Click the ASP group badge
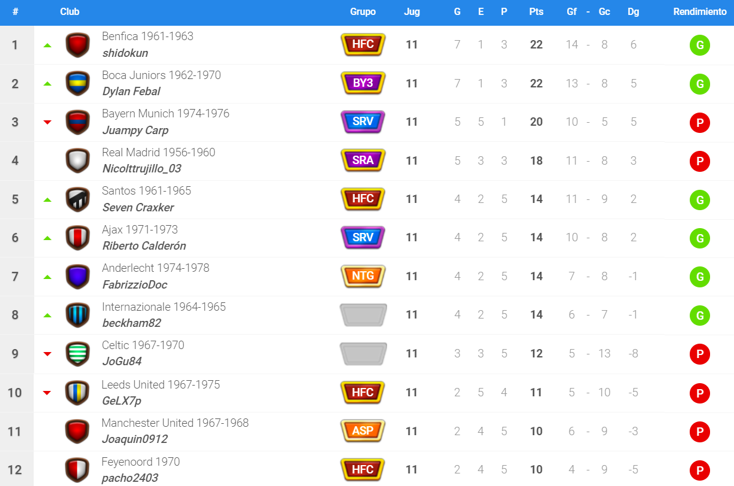The image size is (734, 486). click(363, 431)
